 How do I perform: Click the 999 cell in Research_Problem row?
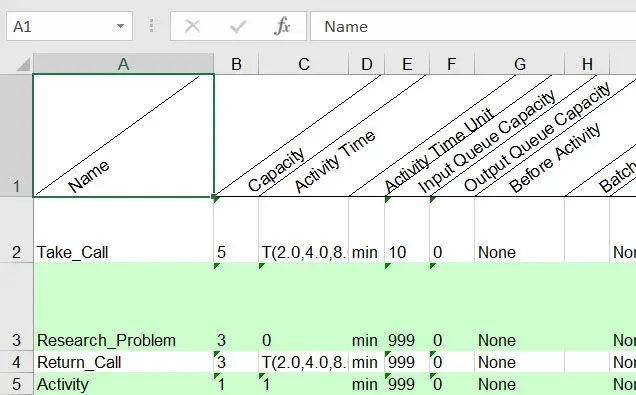407,307
